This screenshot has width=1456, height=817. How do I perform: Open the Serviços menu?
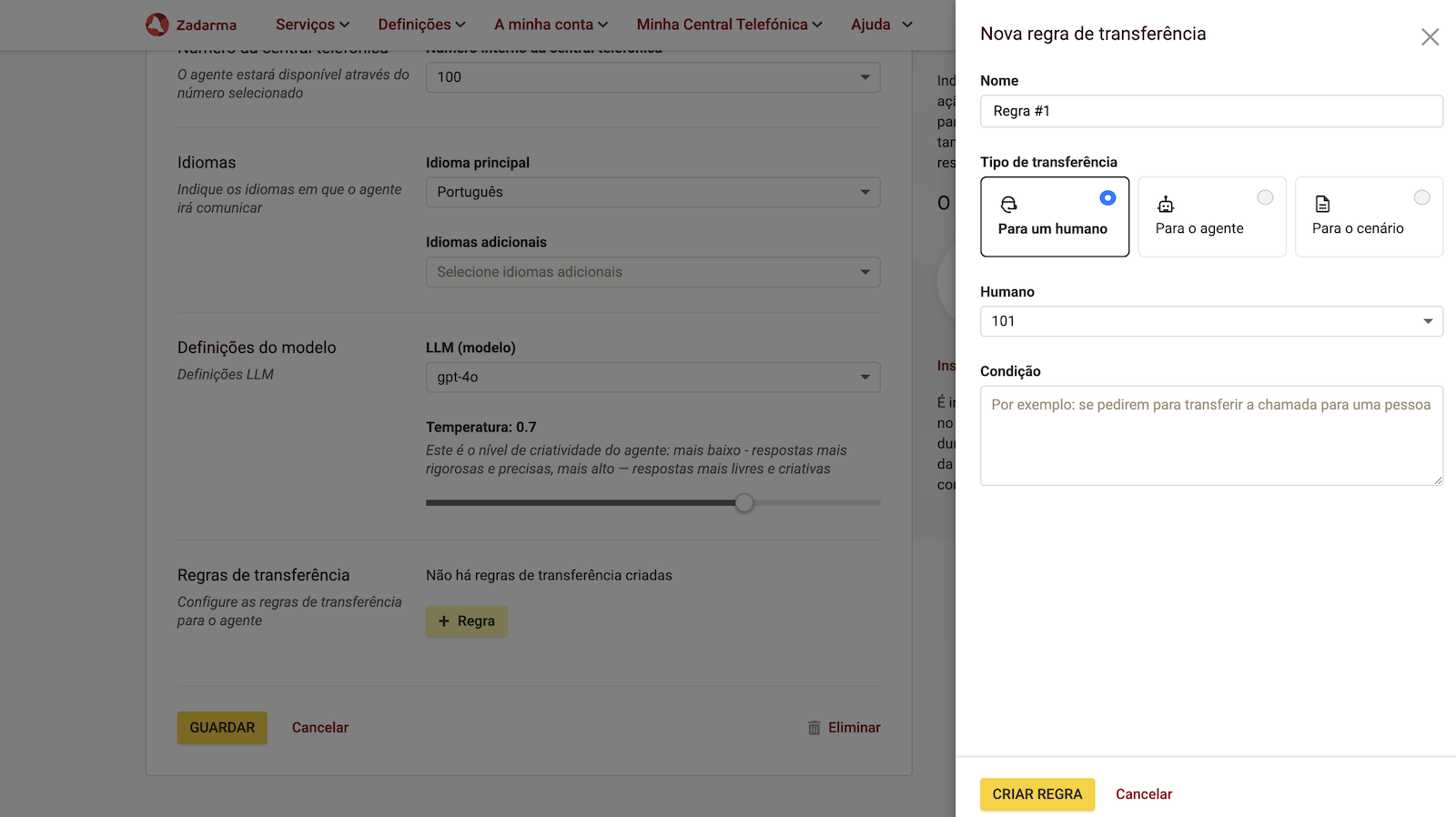coord(312,25)
